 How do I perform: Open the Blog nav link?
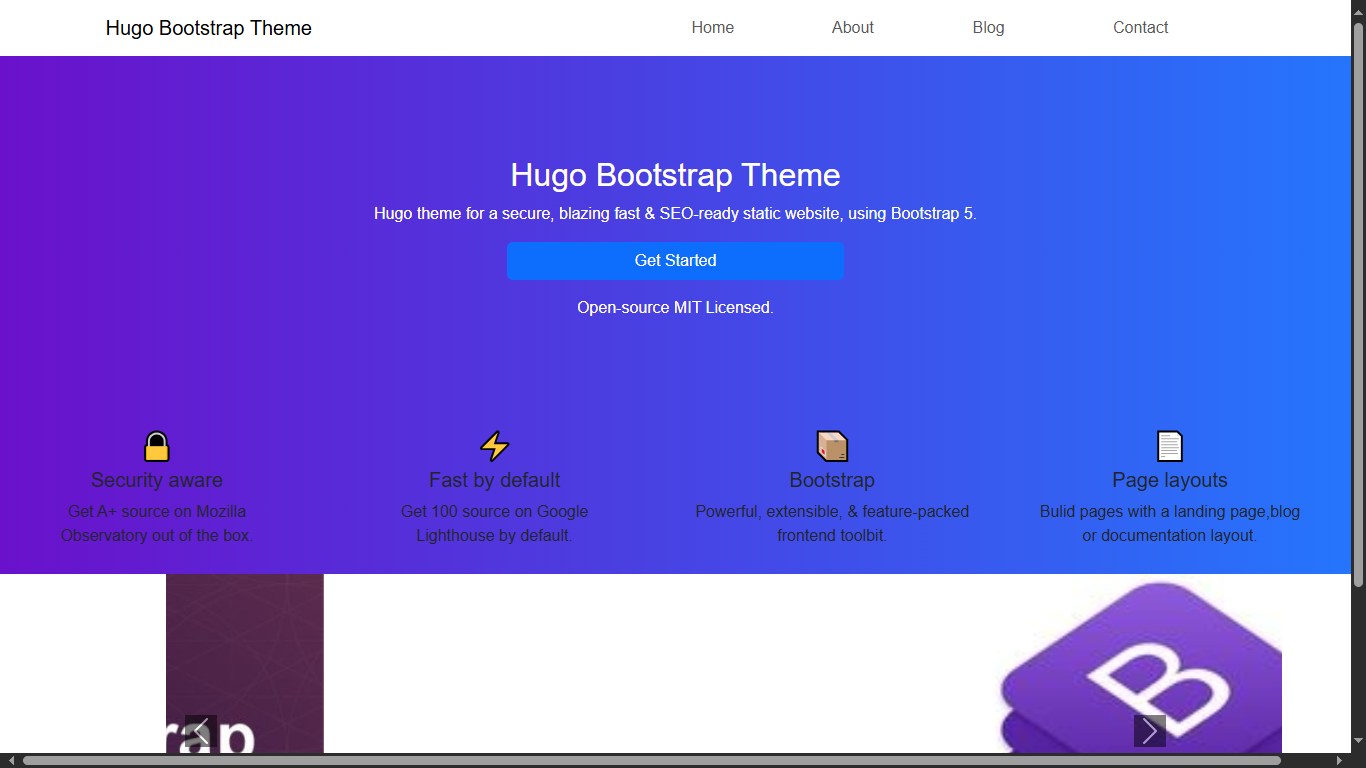coord(988,28)
